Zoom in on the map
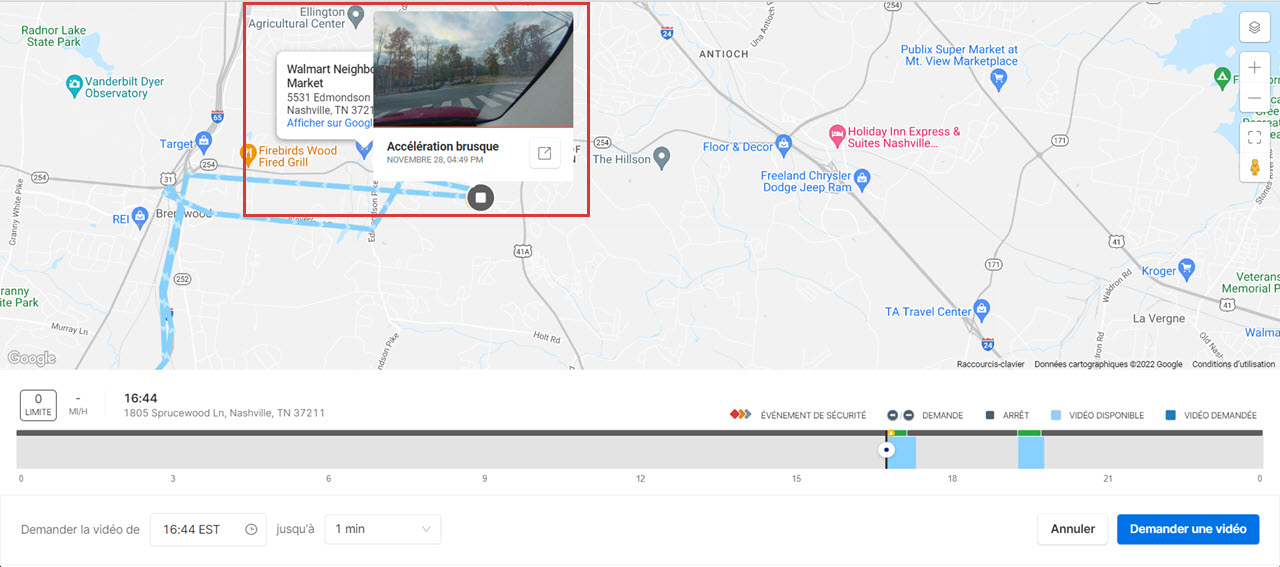1280x567 pixels. pyautogui.click(x=1255, y=68)
